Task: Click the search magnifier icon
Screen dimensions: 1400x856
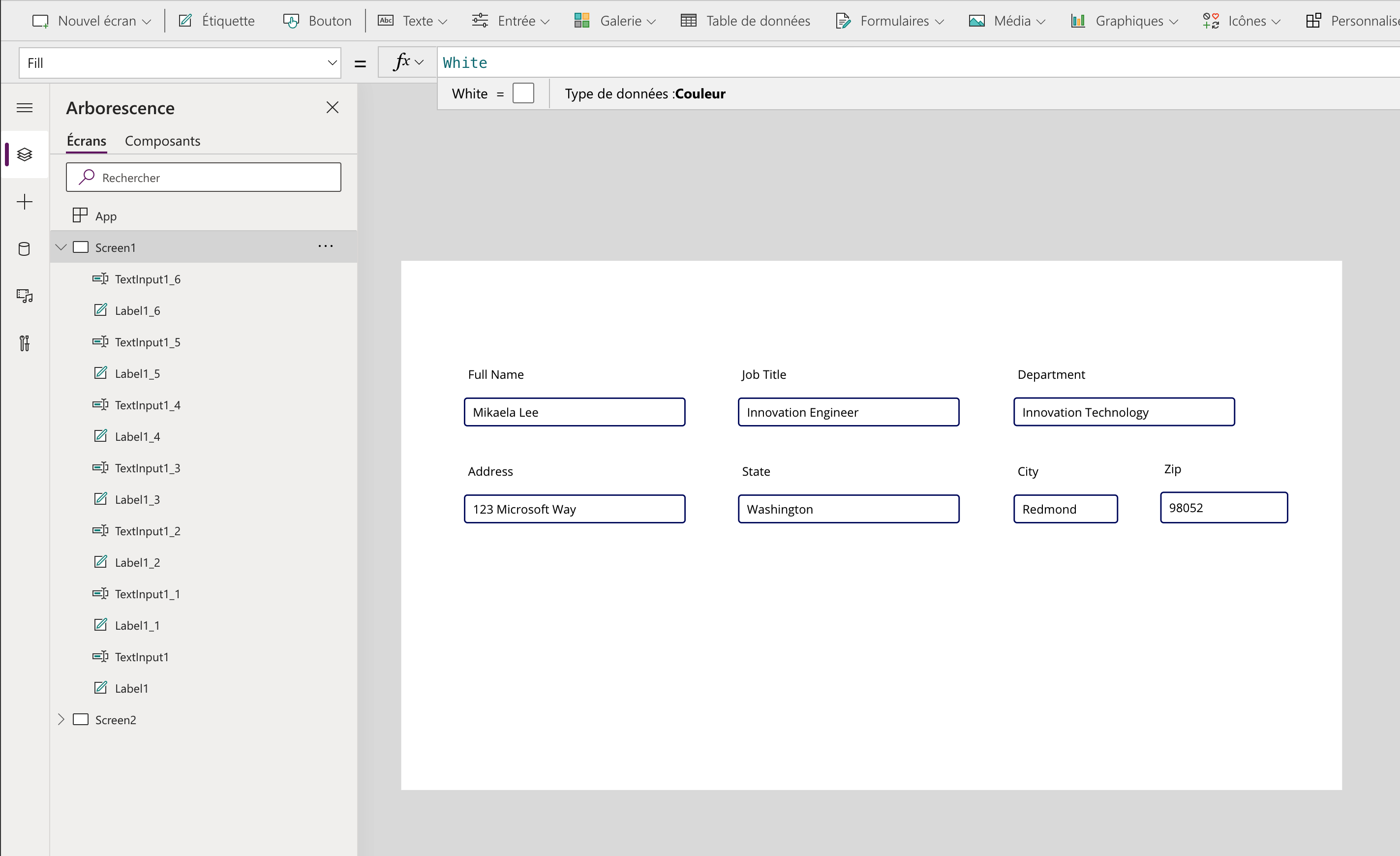Action: point(87,177)
